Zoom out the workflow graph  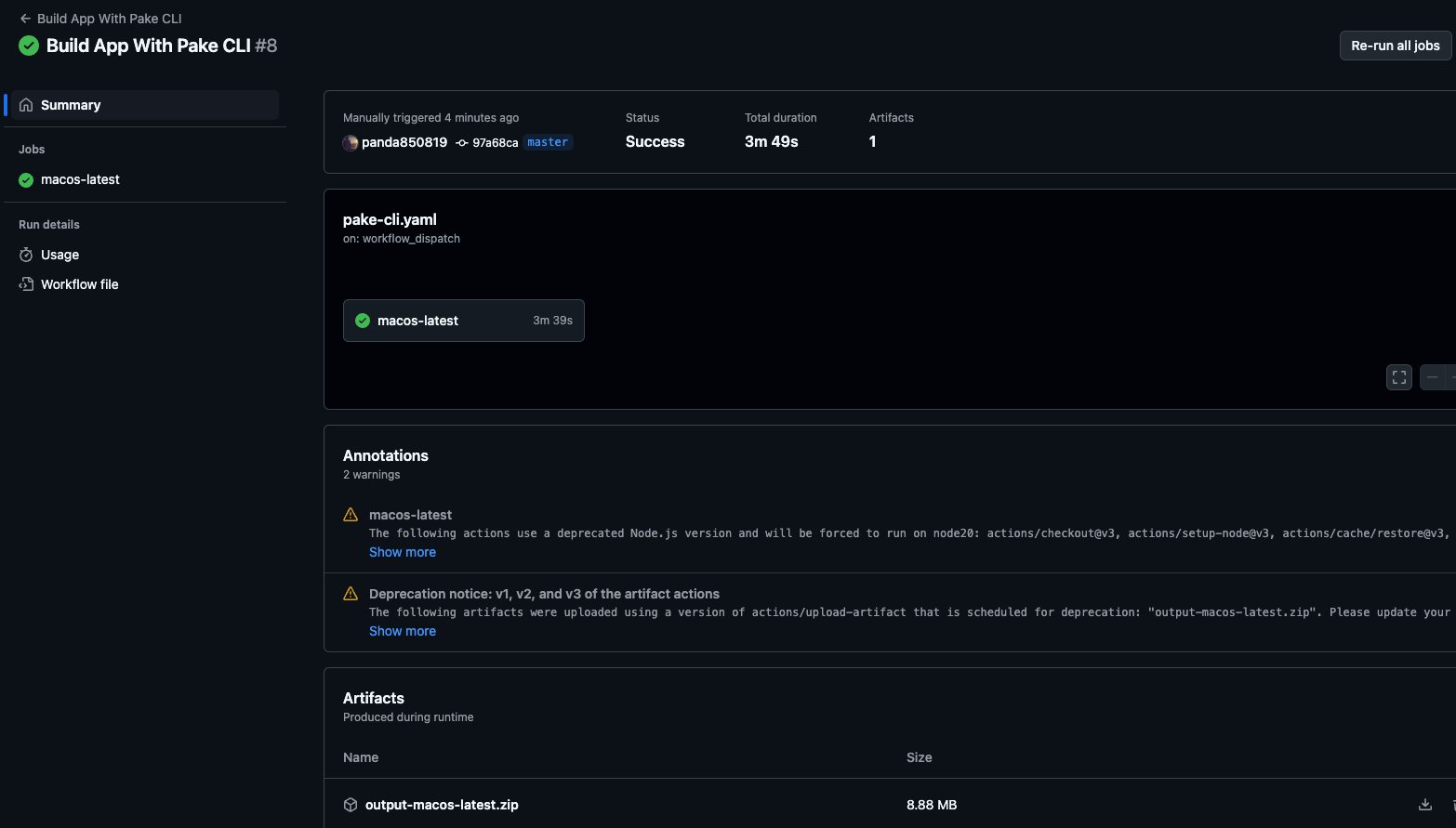click(x=1433, y=377)
